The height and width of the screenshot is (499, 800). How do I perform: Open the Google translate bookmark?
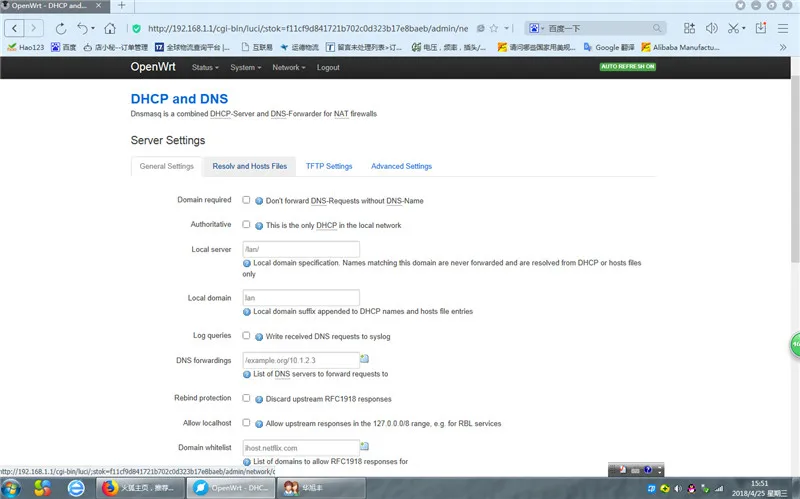pyautogui.click(x=609, y=47)
